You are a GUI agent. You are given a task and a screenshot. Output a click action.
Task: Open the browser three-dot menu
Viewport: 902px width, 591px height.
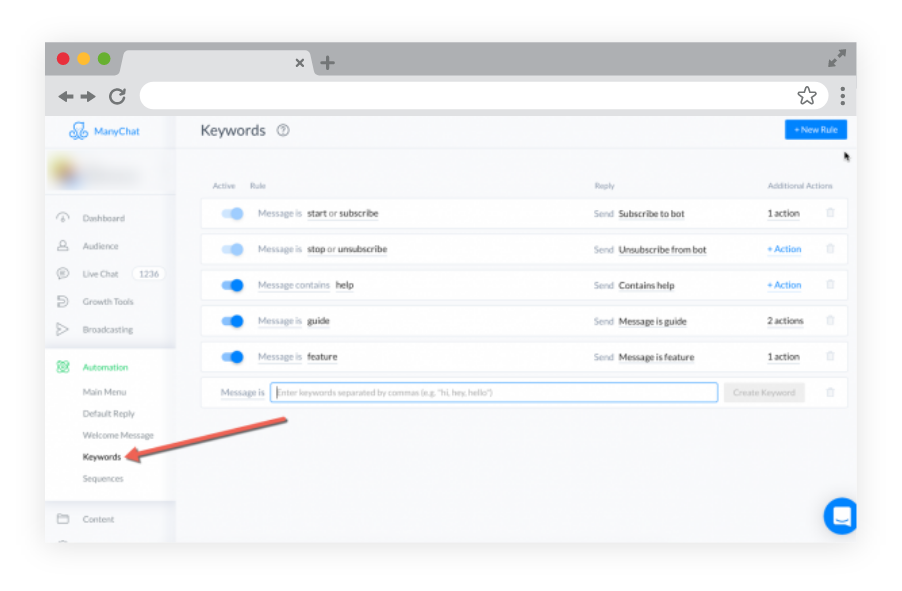click(x=842, y=96)
